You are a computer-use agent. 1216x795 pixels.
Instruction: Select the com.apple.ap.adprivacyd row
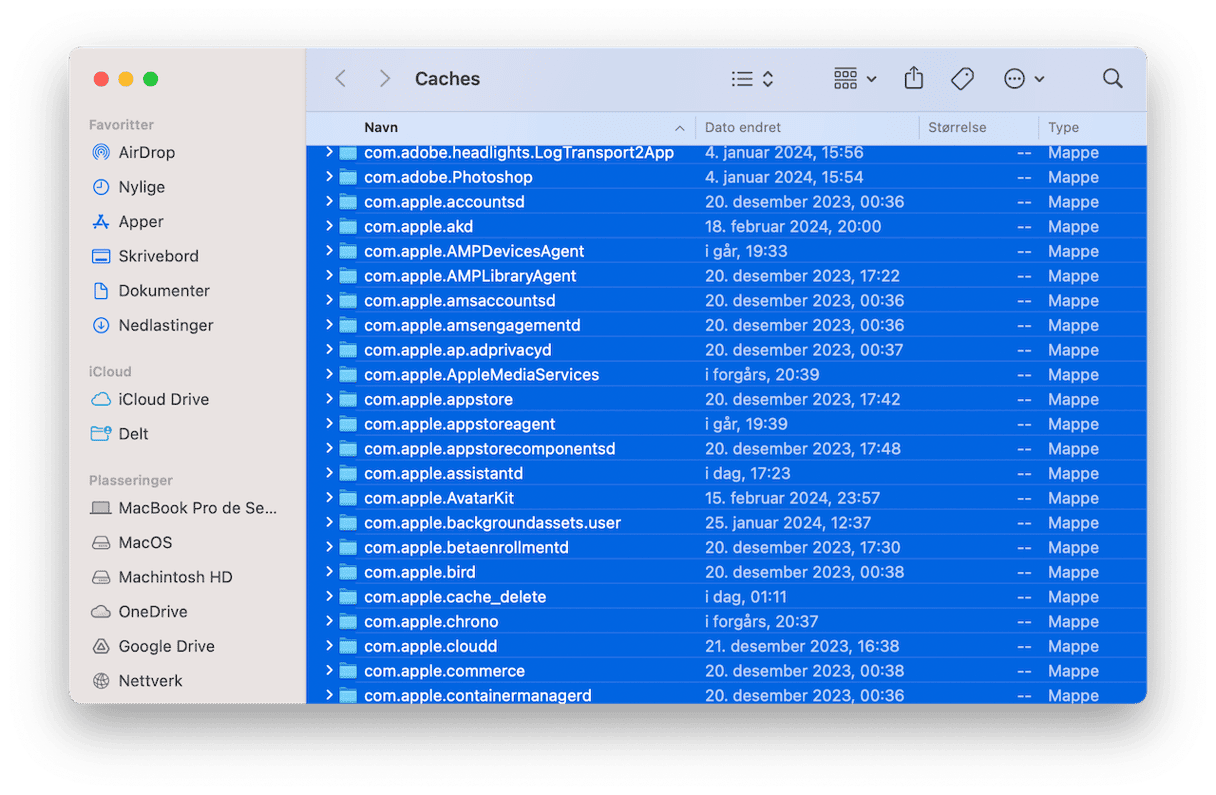pyautogui.click(x=726, y=350)
